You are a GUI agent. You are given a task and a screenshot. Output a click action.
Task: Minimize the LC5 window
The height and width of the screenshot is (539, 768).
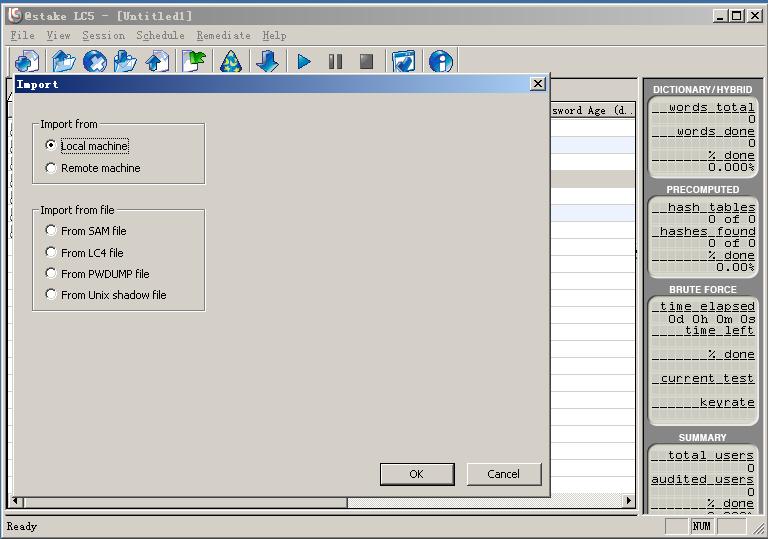pos(720,16)
